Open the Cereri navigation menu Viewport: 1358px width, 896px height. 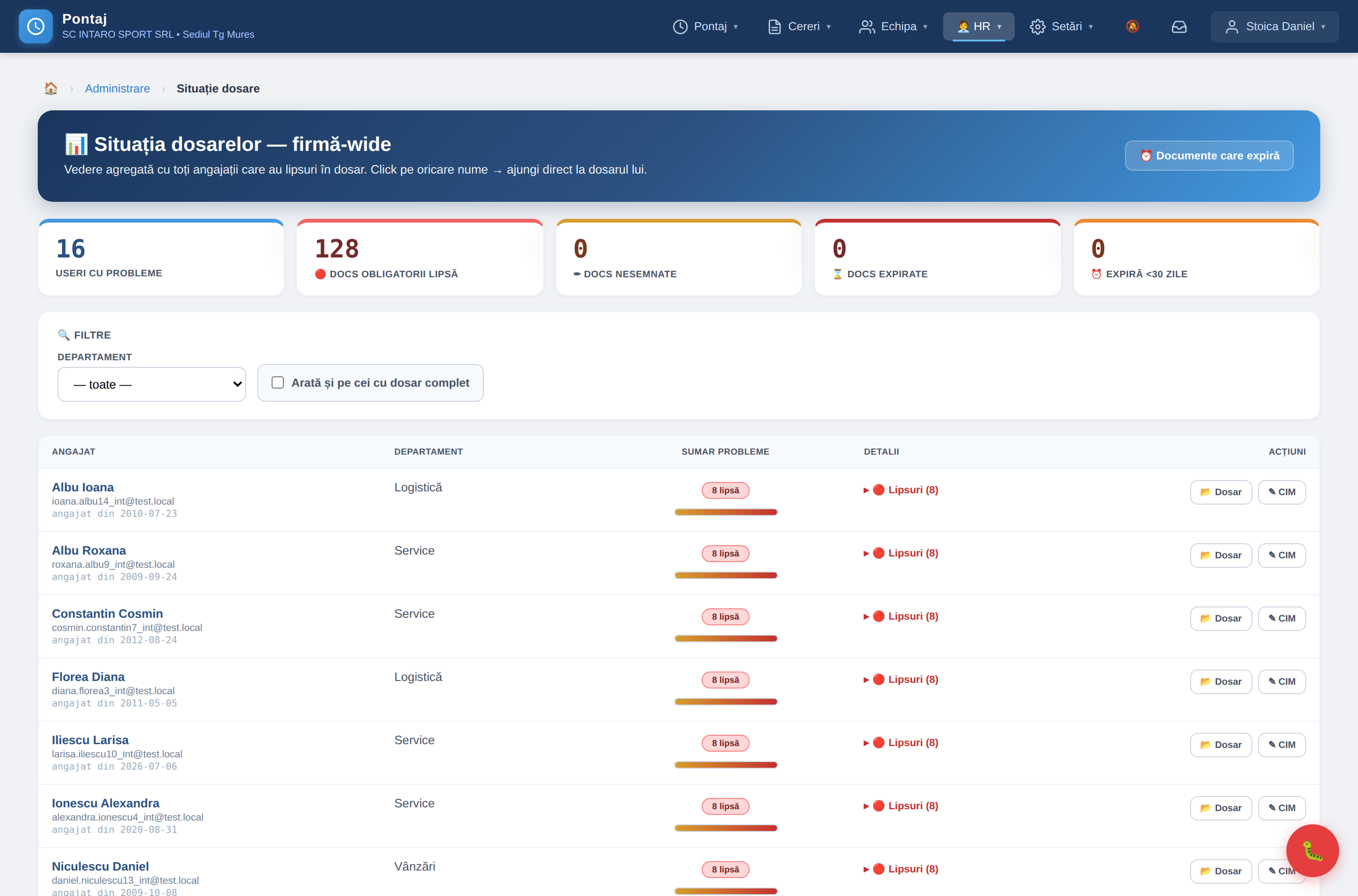(799, 26)
